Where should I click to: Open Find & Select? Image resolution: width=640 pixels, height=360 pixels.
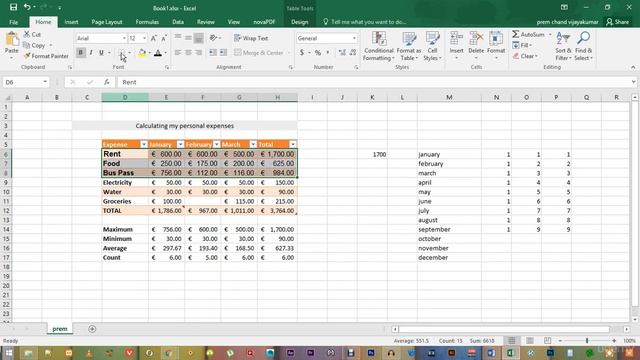pyautogui.click(x=583, y=46)
